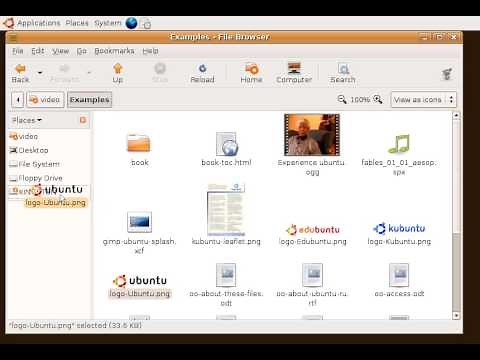Select the oo-about-these-files.odt document icon
The width and height of the screenshot is (480, 360).
pos(226,275)
